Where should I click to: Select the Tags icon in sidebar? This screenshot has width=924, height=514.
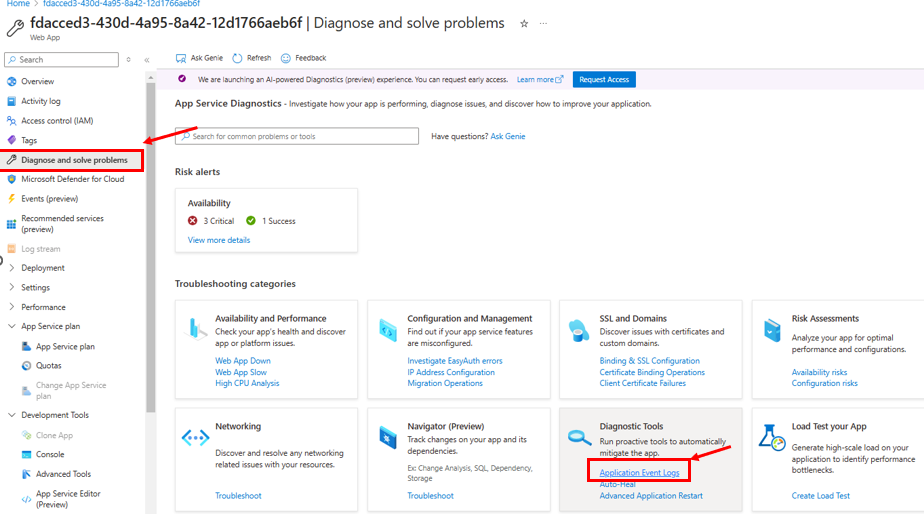(x=12, y=140)
